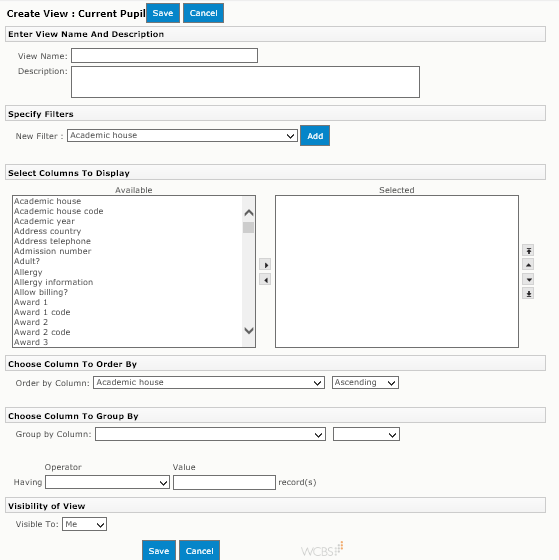Move selected column to bottom icon
The width and height of the screenshot is (559, 560).
pos(528,293)
